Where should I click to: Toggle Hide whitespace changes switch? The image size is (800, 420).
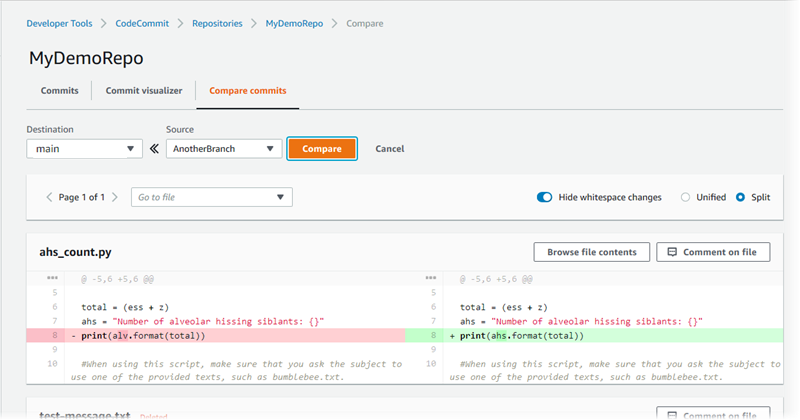pos(544,197)
